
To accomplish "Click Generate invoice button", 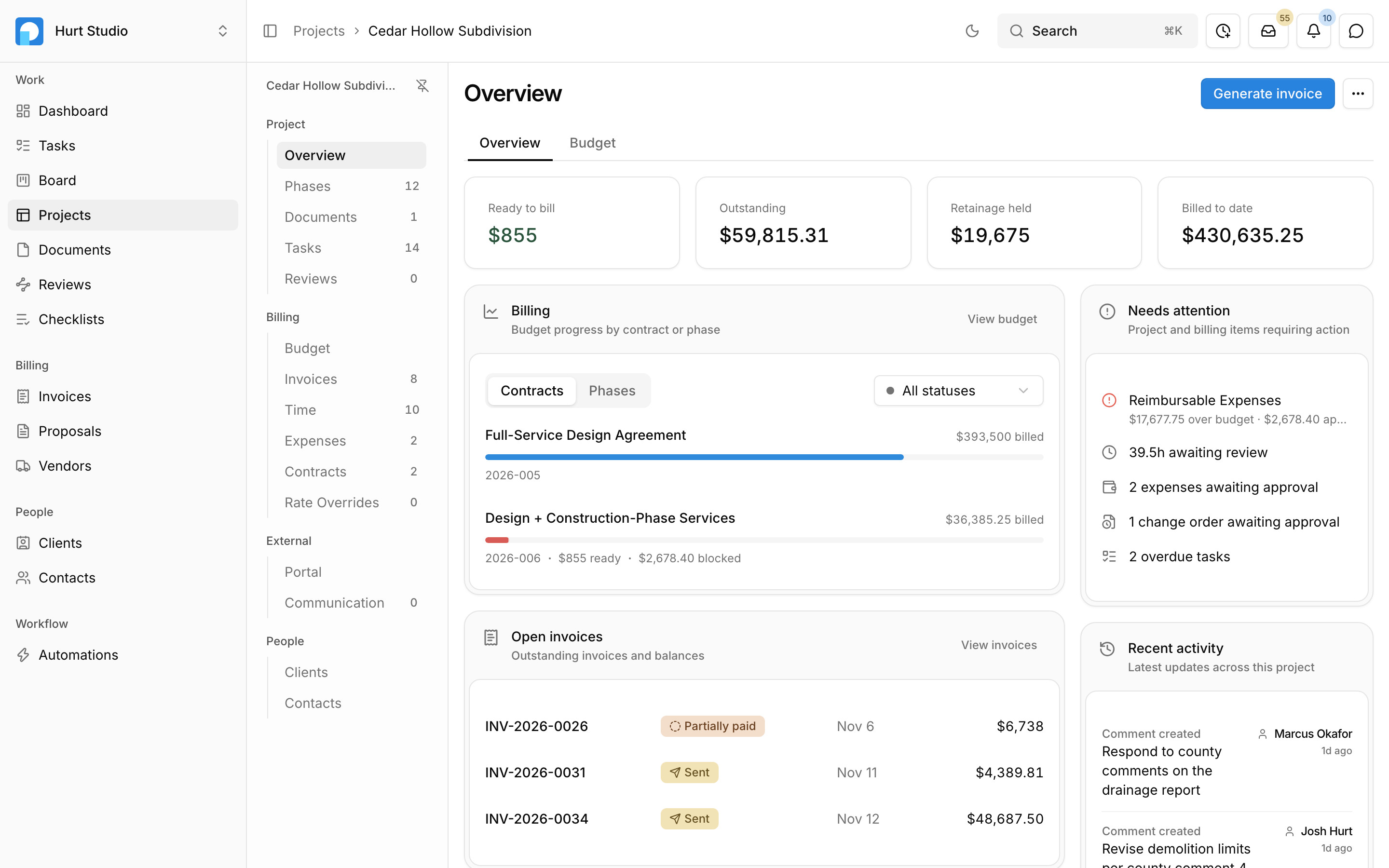I will [x=1267, y=94].
